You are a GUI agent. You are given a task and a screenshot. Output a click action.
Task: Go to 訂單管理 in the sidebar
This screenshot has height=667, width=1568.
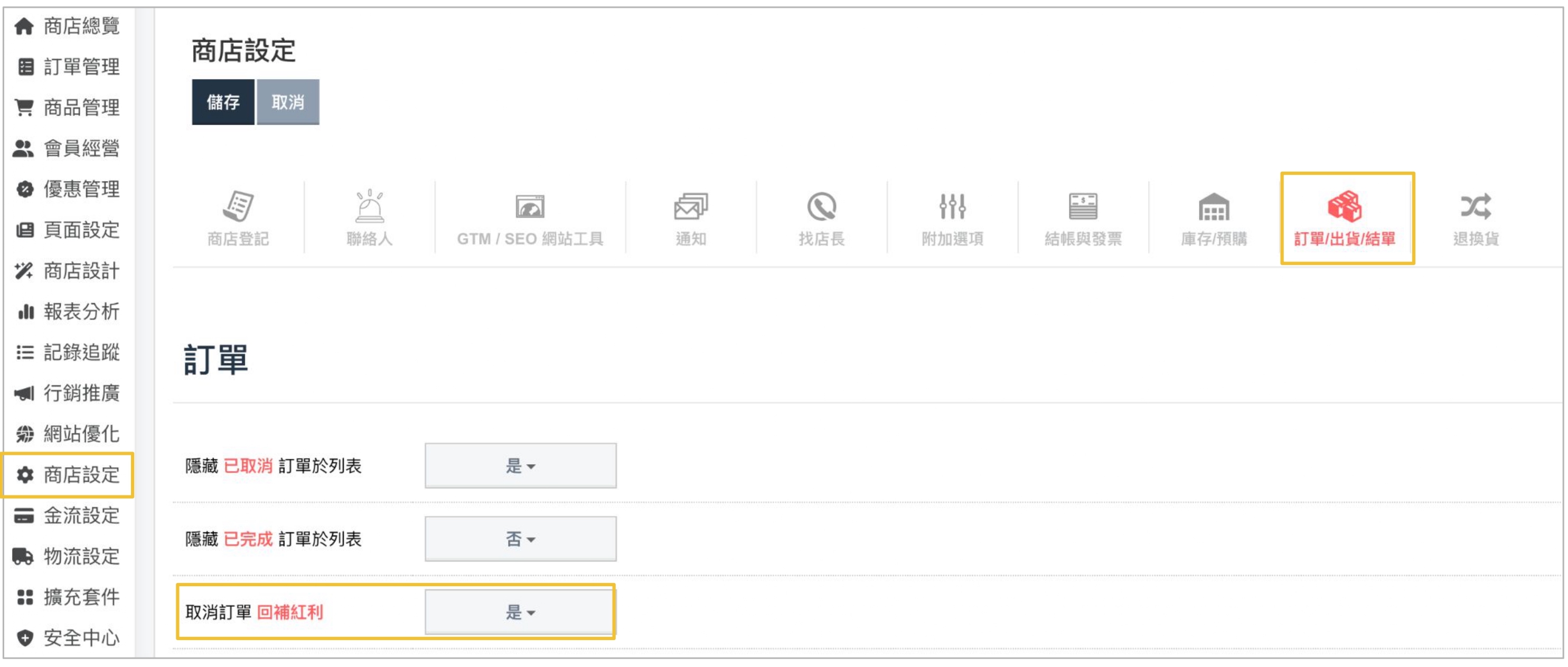(81, 67)
